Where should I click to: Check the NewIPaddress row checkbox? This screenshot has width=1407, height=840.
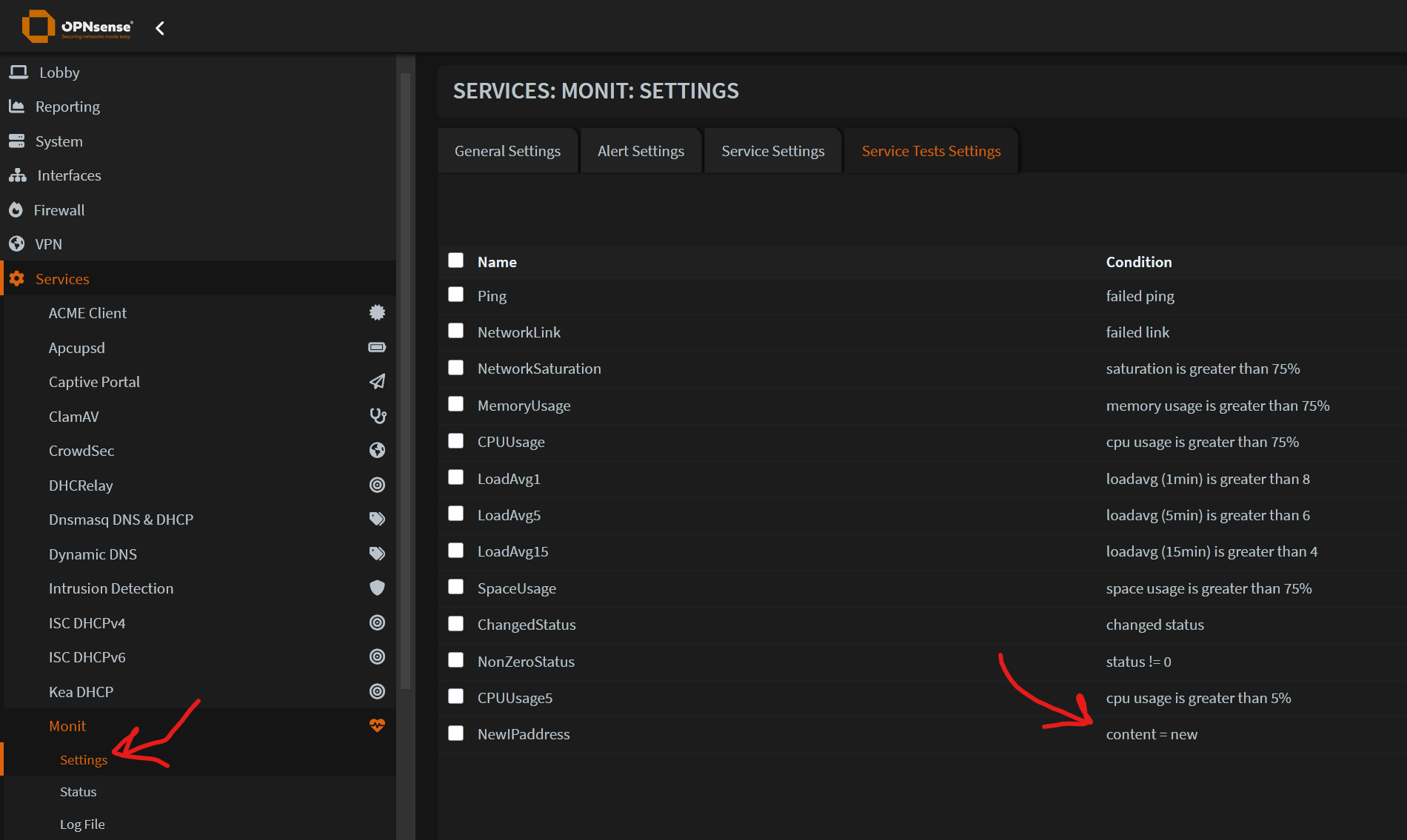point(455,733)
